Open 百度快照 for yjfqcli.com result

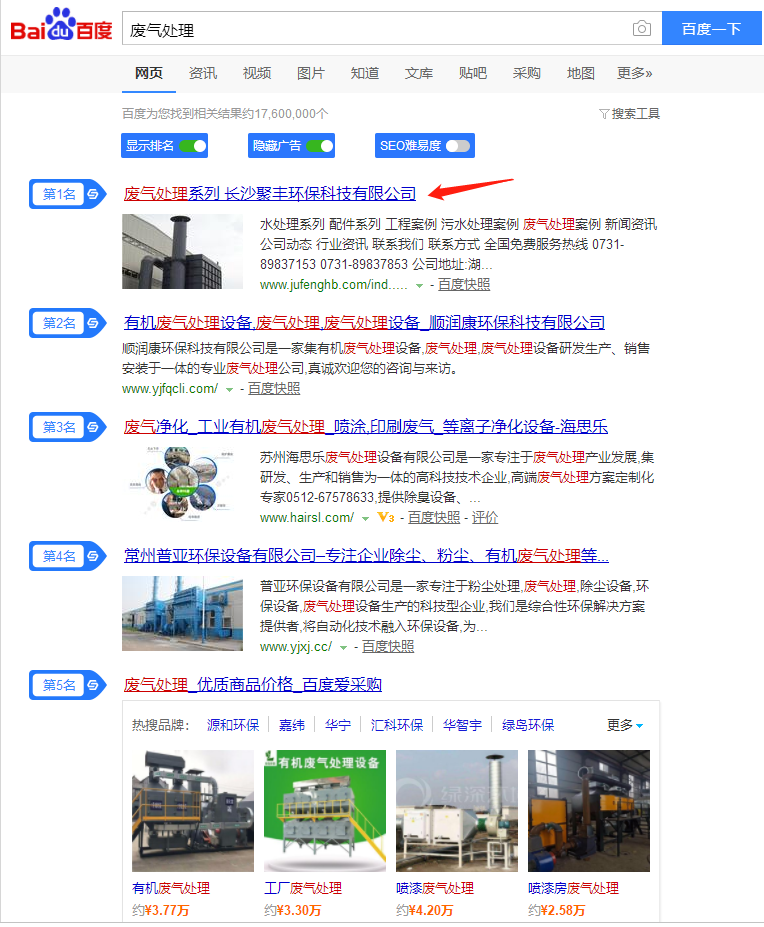[274, 388]
